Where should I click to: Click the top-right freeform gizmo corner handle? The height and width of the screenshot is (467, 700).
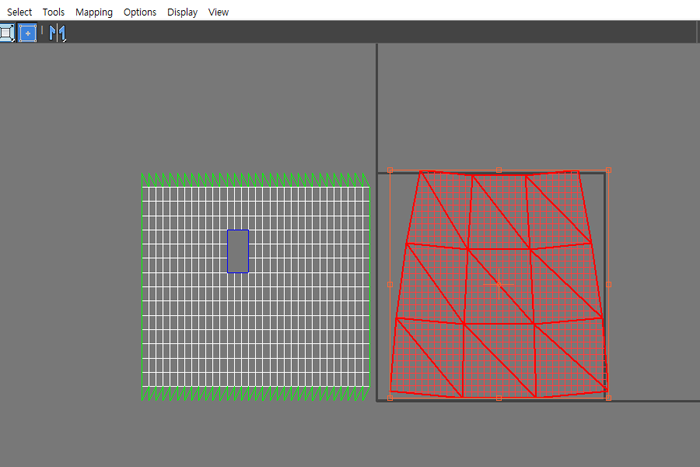(608, 170)
